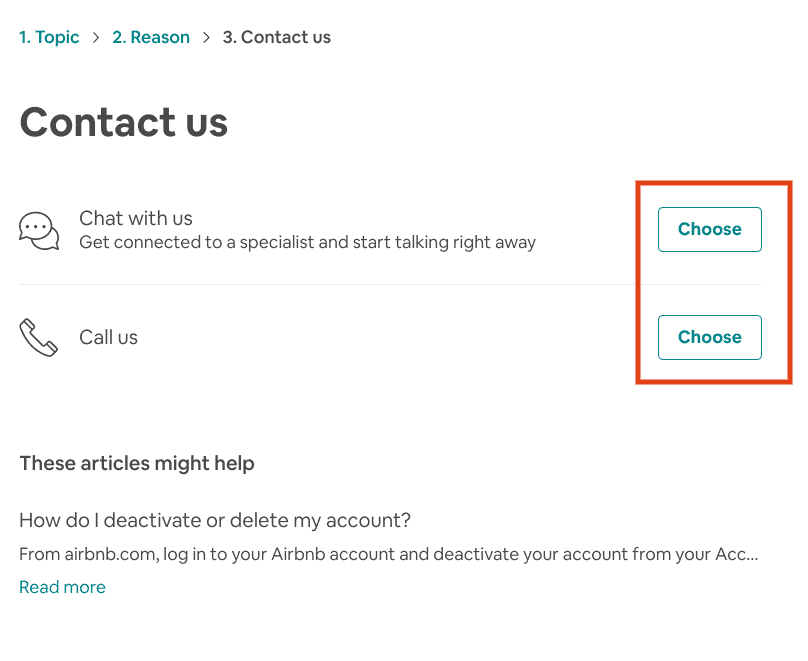Return to the '2. Reason' breadcrumb

click(x=150, y=37)
